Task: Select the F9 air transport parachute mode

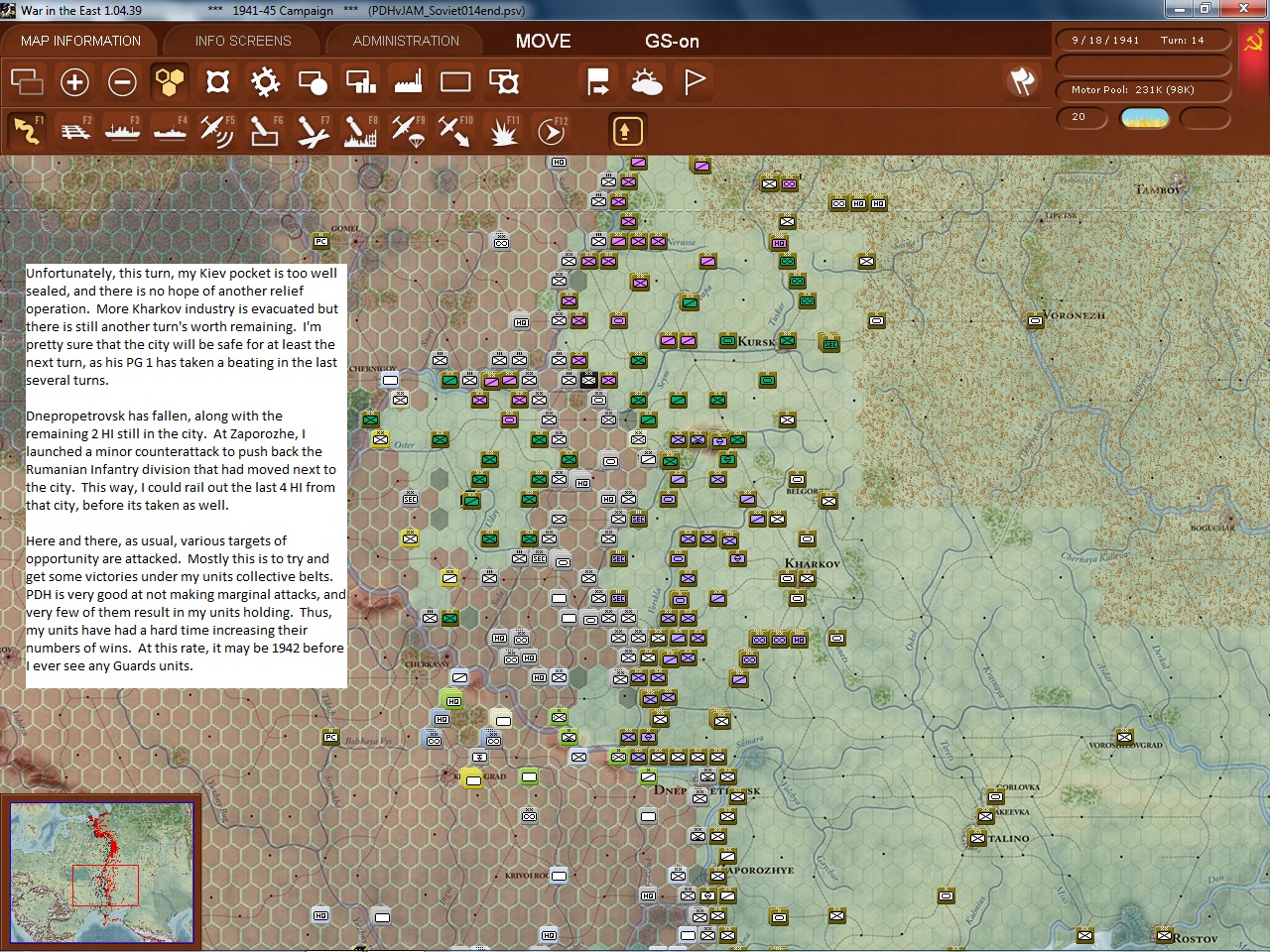Action: pyautogui.click(x=408, y=130)
